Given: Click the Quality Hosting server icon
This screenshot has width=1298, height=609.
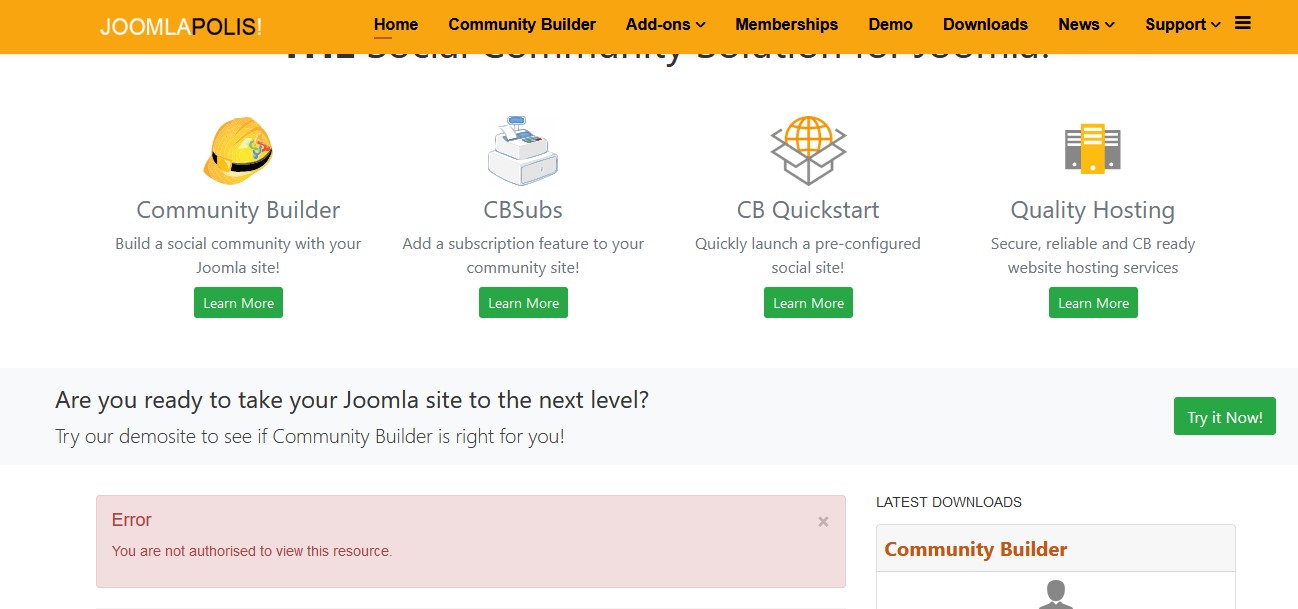Looking at the screenshot, I should [x=1092, y=148].
